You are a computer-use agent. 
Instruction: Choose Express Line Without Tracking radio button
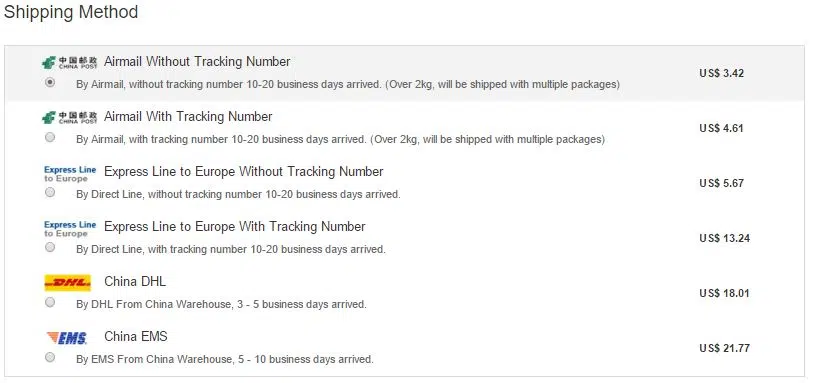(50, 192)
